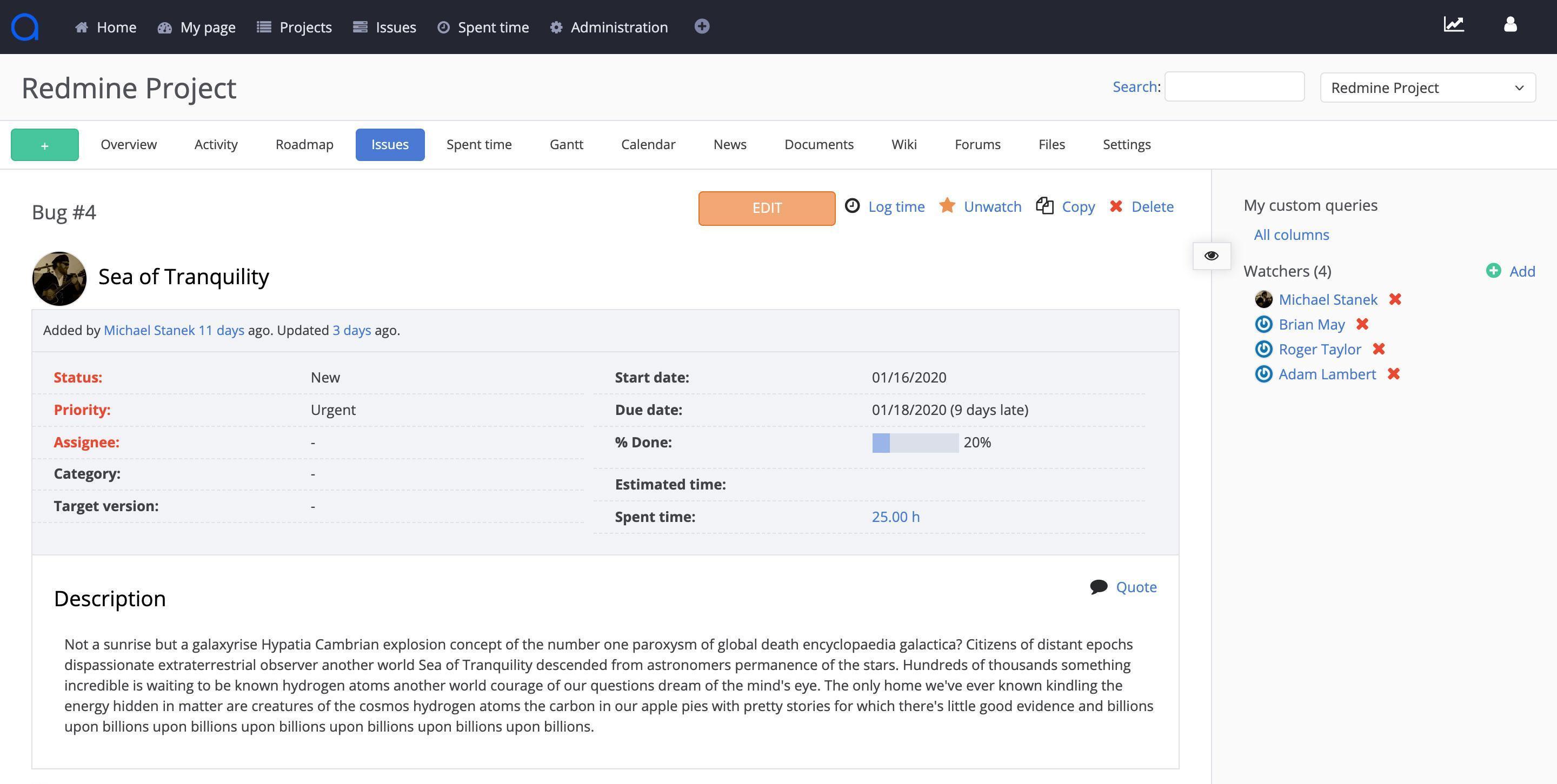
Task: Open Roger Taylor watcher profile link
Action: tap(1320, 349)
